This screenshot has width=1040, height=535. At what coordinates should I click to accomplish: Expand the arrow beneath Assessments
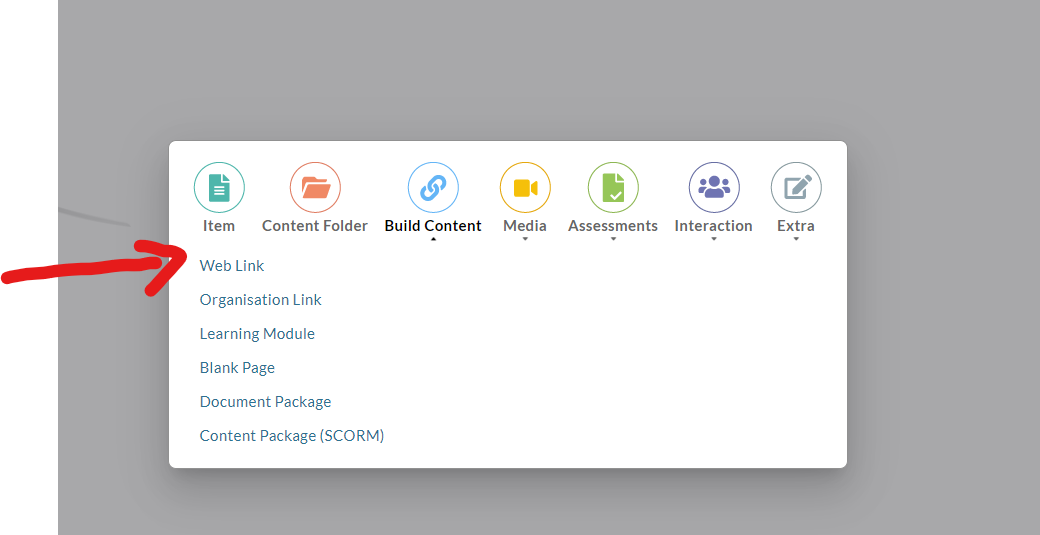[x=613, y=239]
